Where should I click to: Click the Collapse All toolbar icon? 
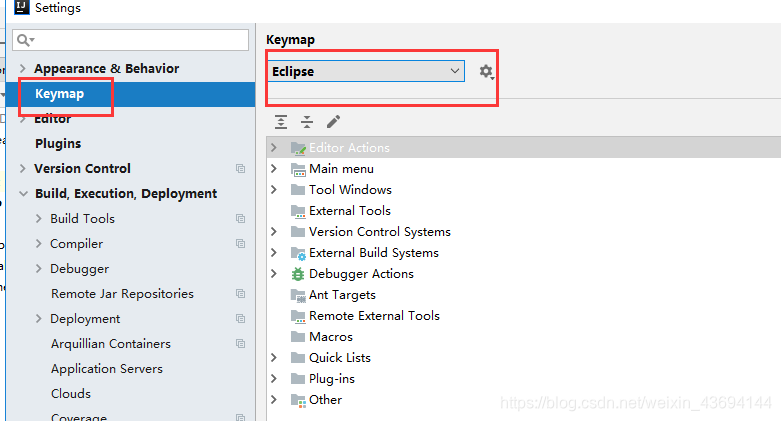tap(307, 122)
